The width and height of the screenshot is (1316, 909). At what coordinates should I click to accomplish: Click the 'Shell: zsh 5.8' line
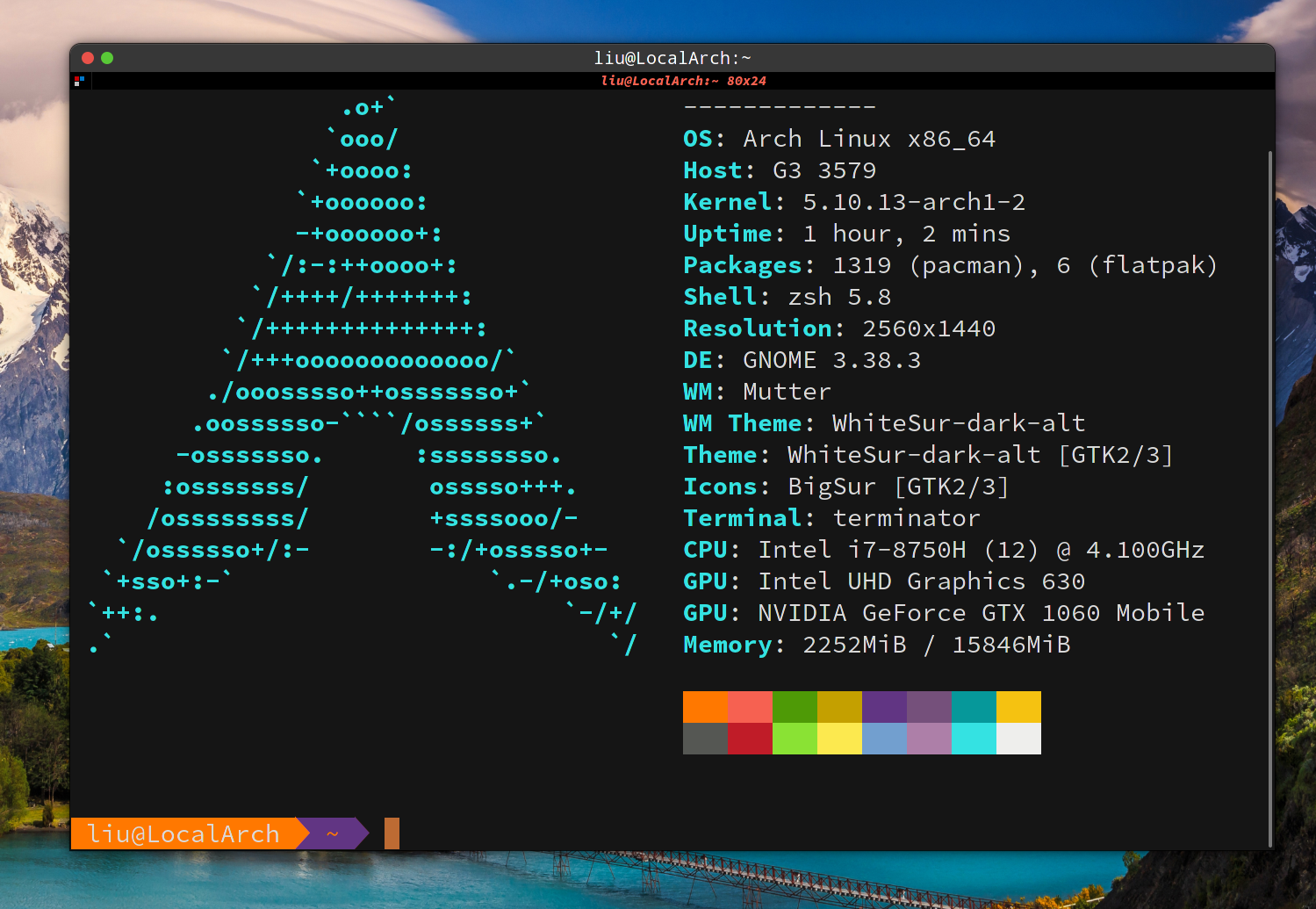click(787, 297)
